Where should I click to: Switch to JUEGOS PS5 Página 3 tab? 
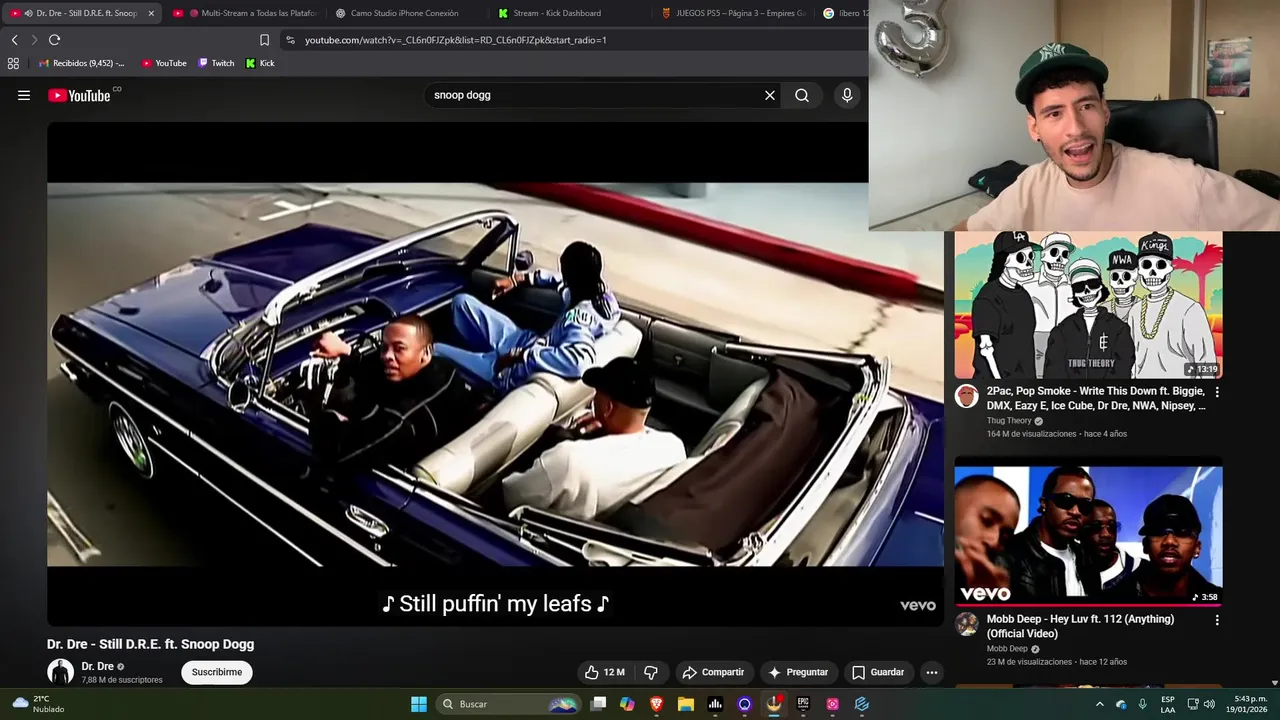pos(733,13)
